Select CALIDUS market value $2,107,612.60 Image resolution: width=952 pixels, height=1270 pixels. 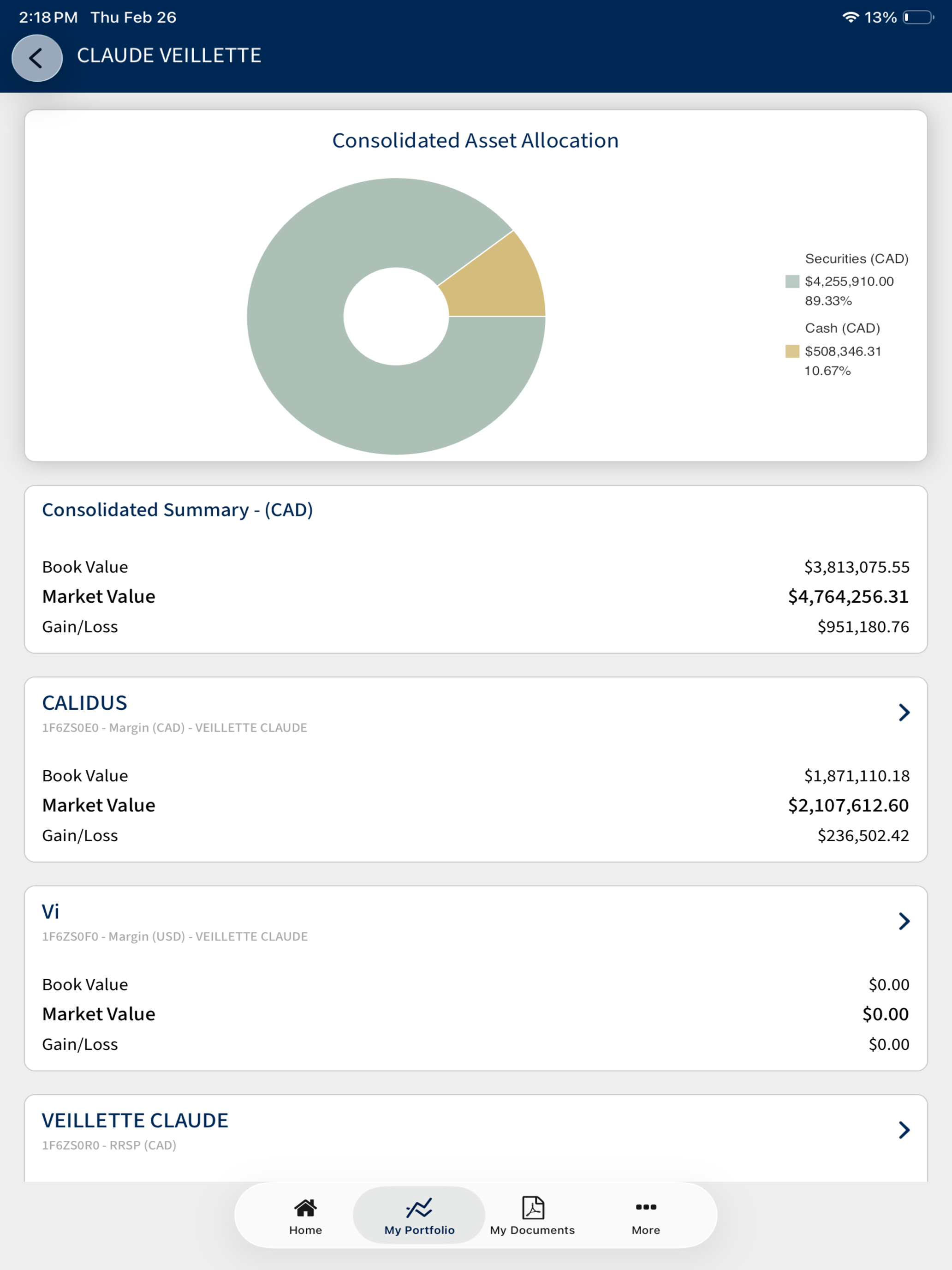click(x=848, y=806)
